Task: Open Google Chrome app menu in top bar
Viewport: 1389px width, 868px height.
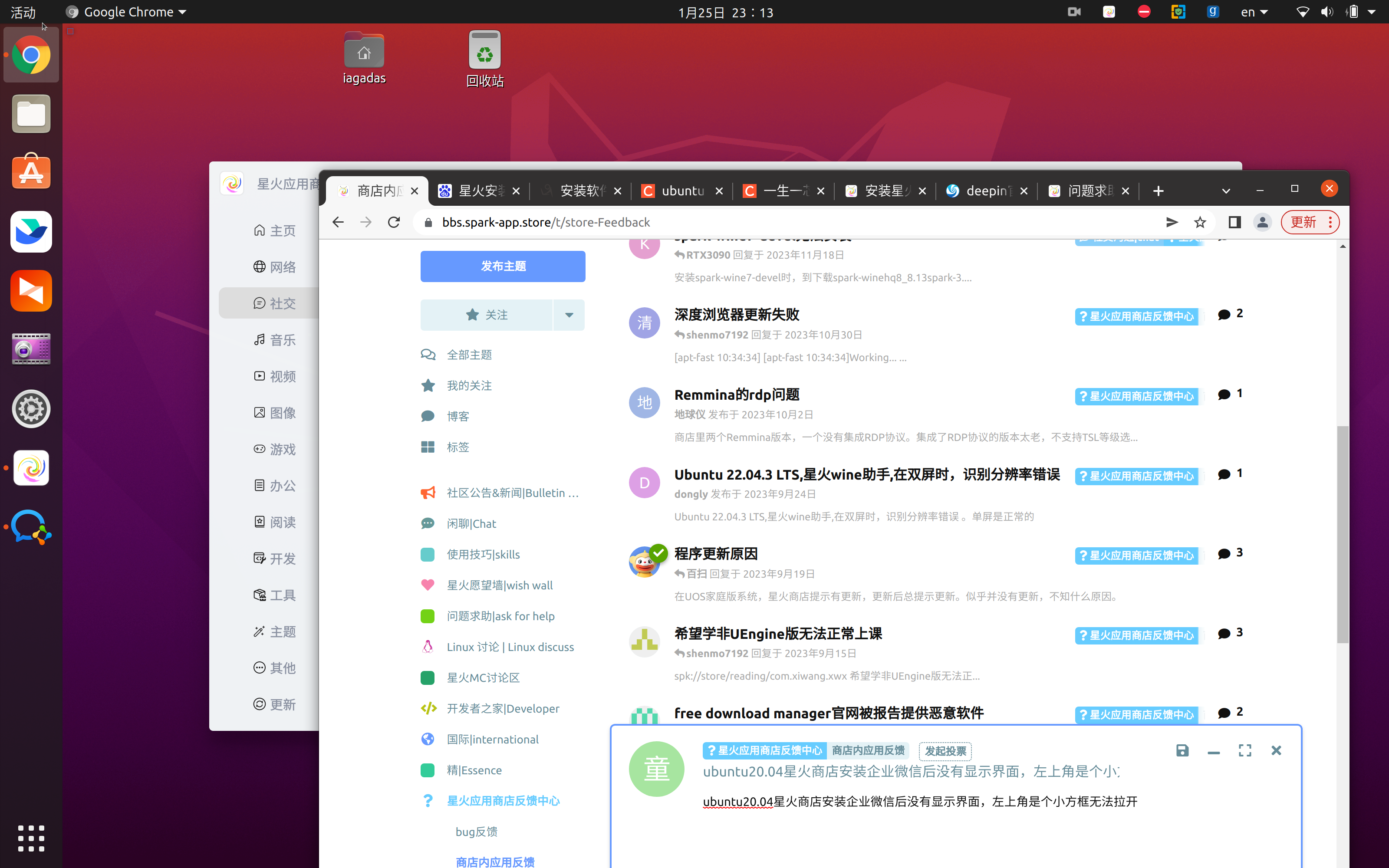Action: [x=126, y=12]
